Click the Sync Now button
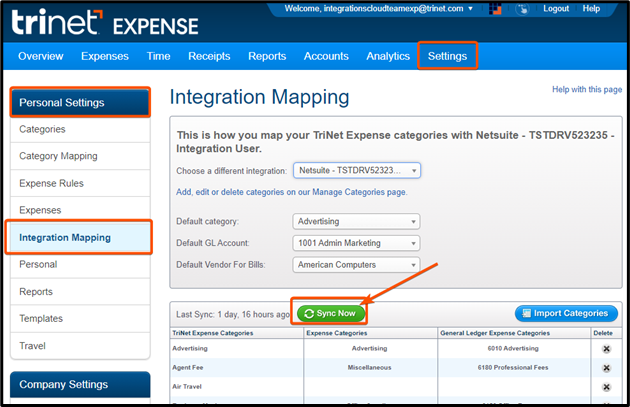Screen dimensions: 630x407 tap(331, 313)
